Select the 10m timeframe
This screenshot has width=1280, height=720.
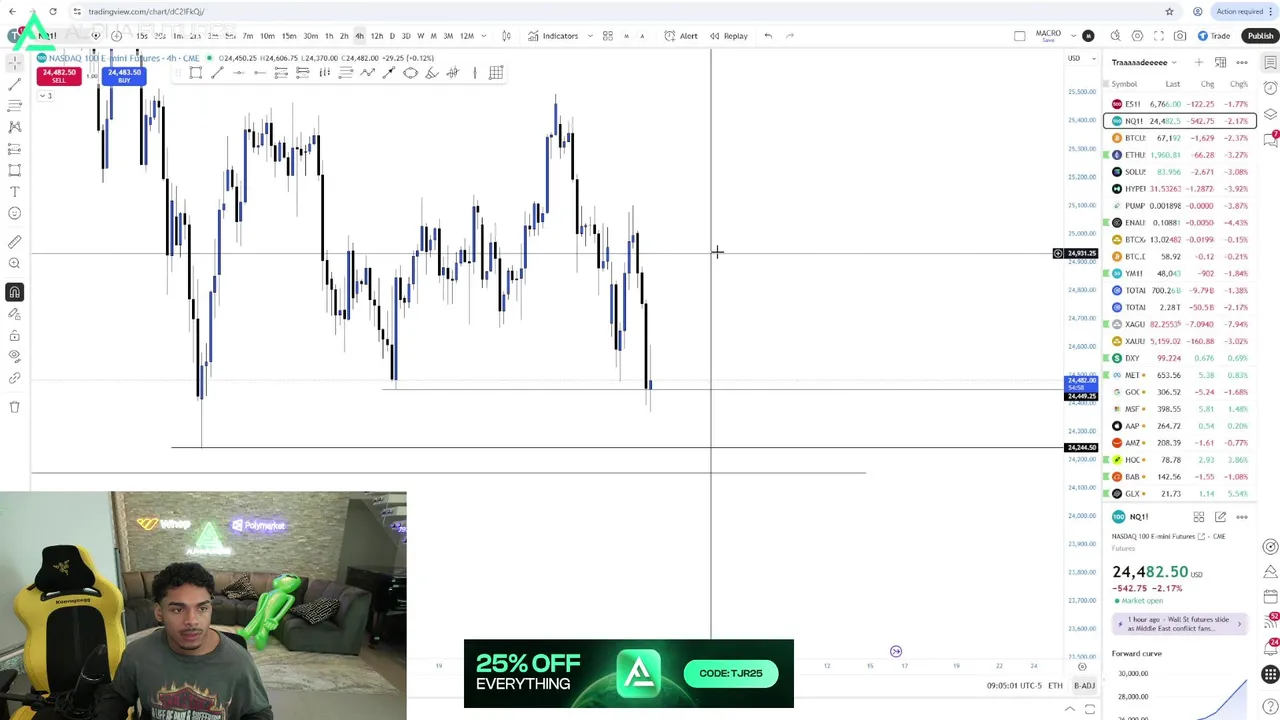pyautogui.click(x=267, y=36)
